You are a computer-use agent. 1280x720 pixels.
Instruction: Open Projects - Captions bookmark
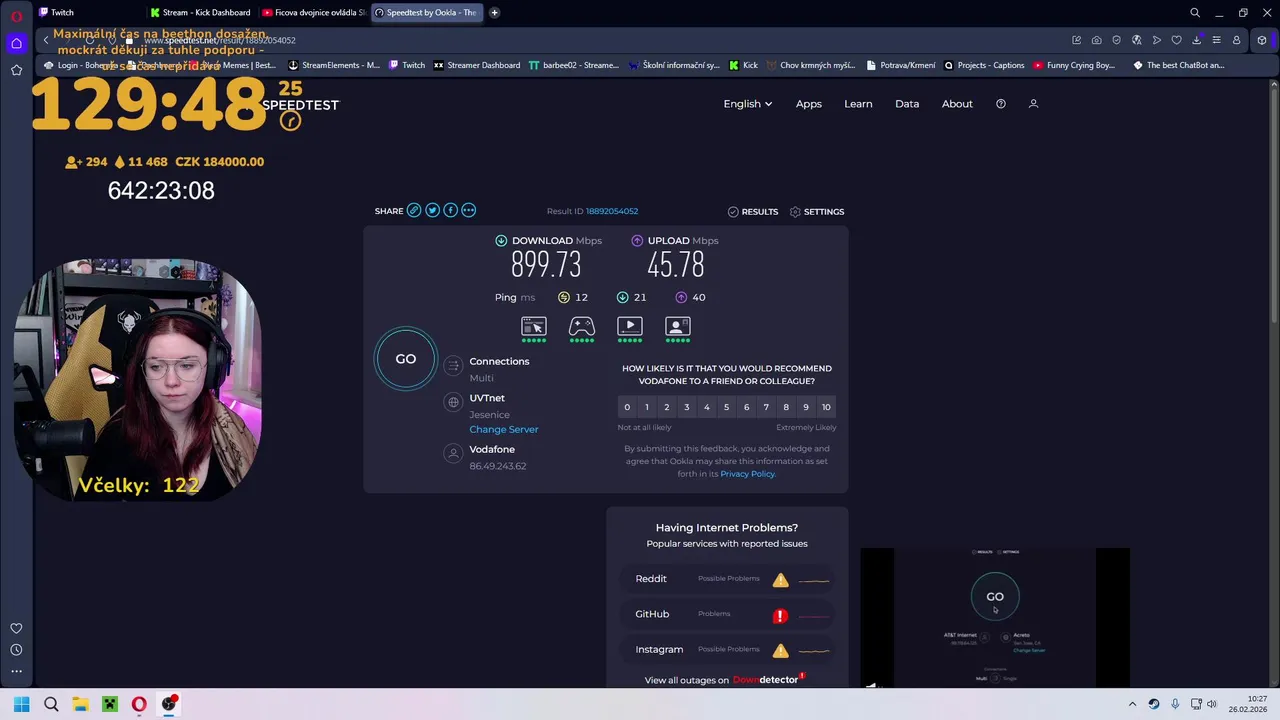click(x=985, y=65)
